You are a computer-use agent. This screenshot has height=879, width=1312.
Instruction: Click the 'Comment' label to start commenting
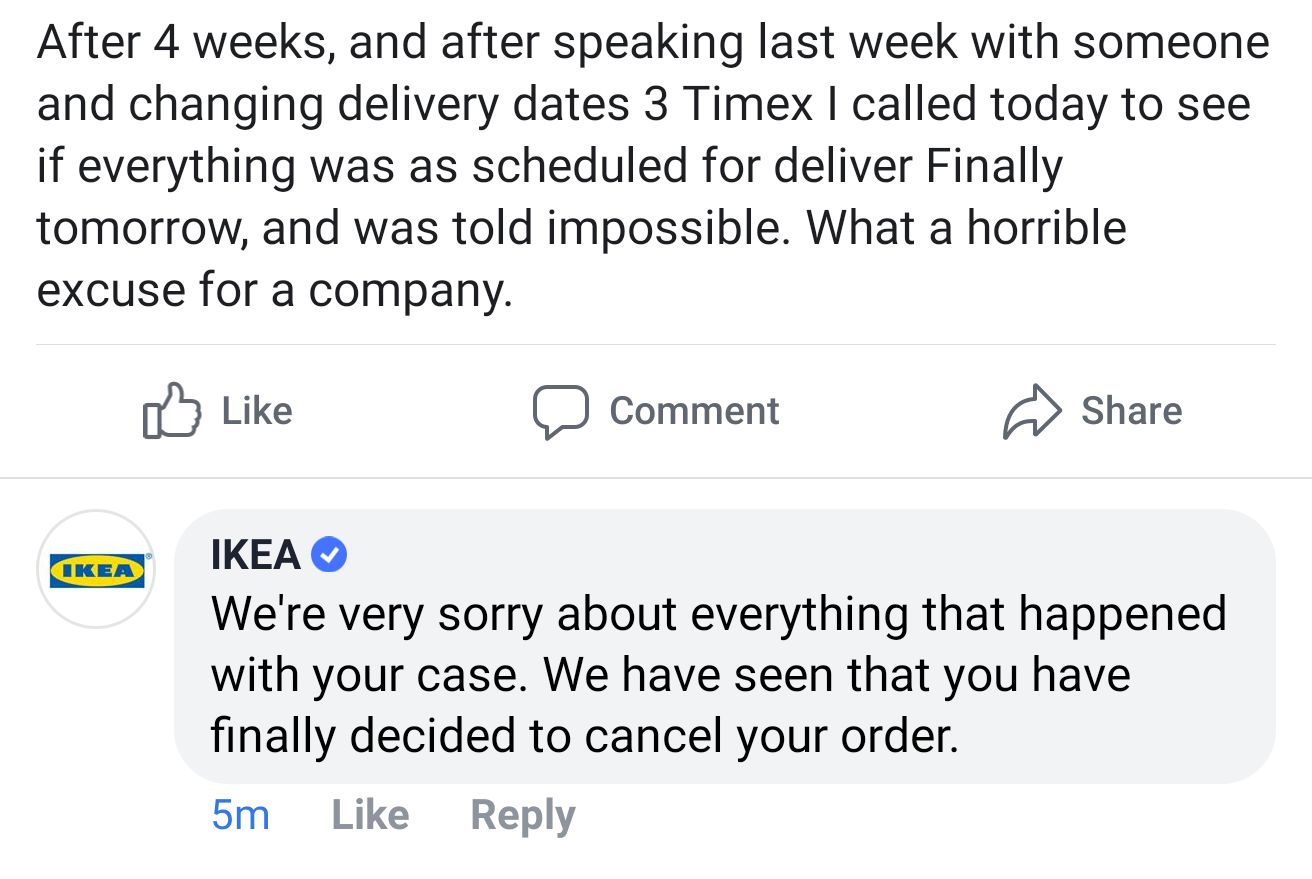tap(694, 410)
